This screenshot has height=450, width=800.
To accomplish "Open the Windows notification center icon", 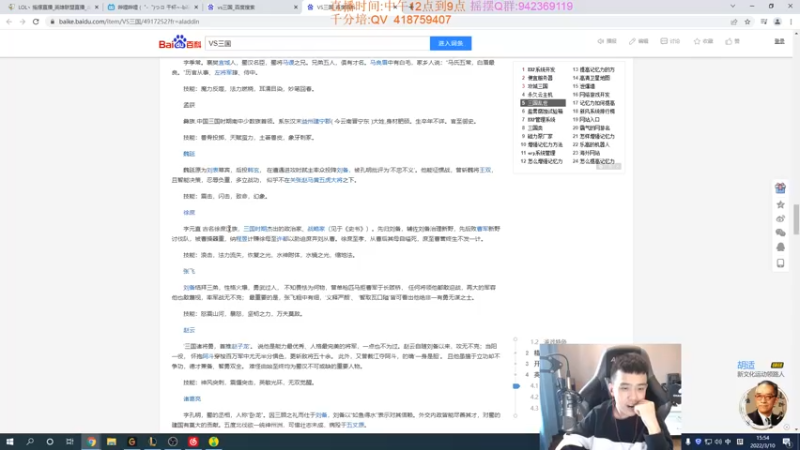I will (x=787, y=442).
